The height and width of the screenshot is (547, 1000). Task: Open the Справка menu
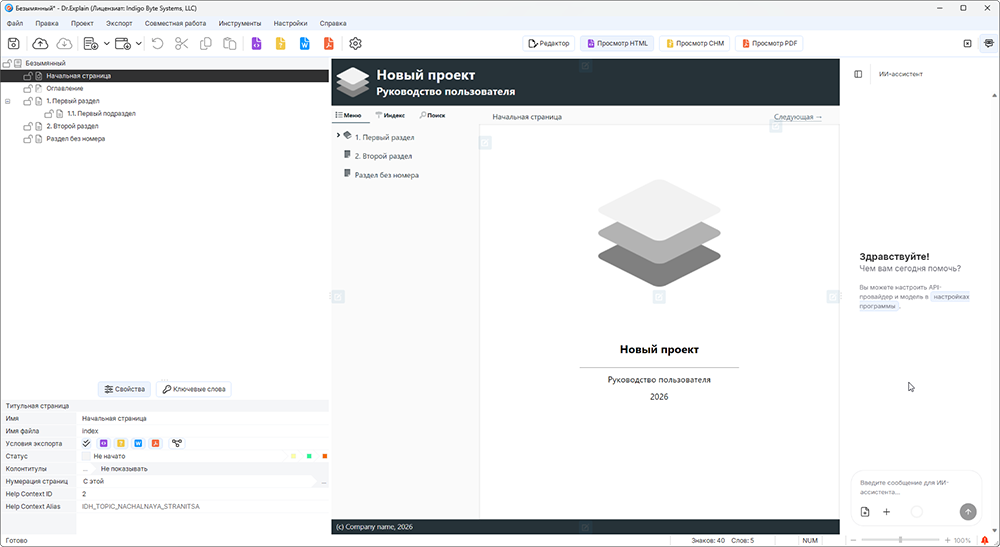pyautogui.click(x=333, y=23)
